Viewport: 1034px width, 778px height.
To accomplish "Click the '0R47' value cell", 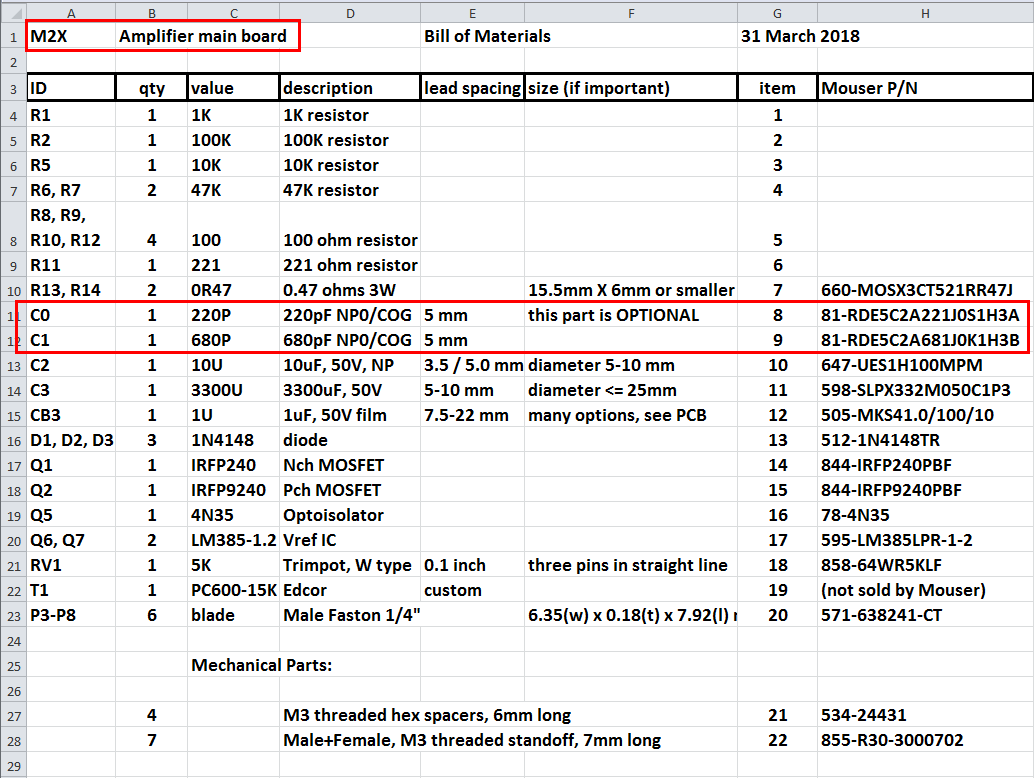I will (x=233, y=290).
